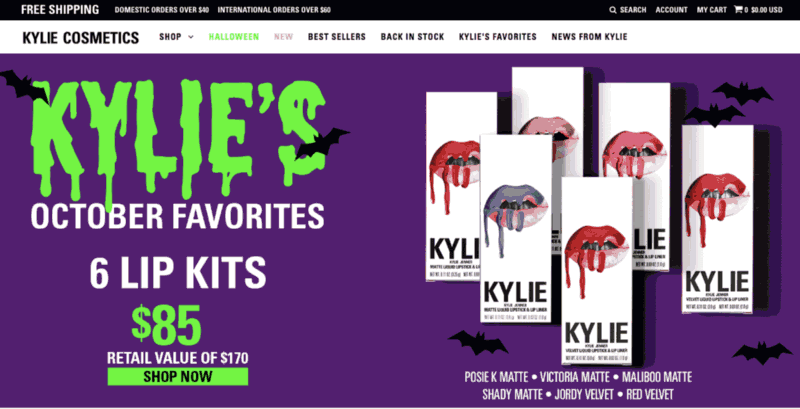Screen dimensions: 800x409
Task: Open Kylie's Favorites page
Action: tap(497, 37)
